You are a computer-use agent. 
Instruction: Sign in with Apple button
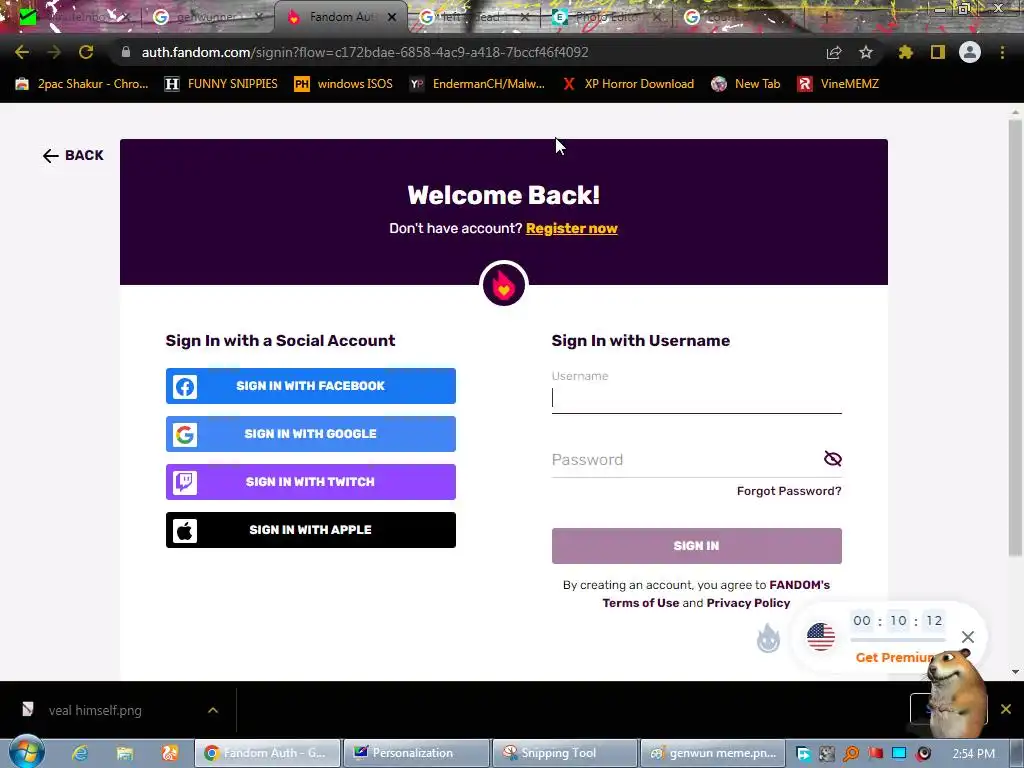click(x=311, y=530)
